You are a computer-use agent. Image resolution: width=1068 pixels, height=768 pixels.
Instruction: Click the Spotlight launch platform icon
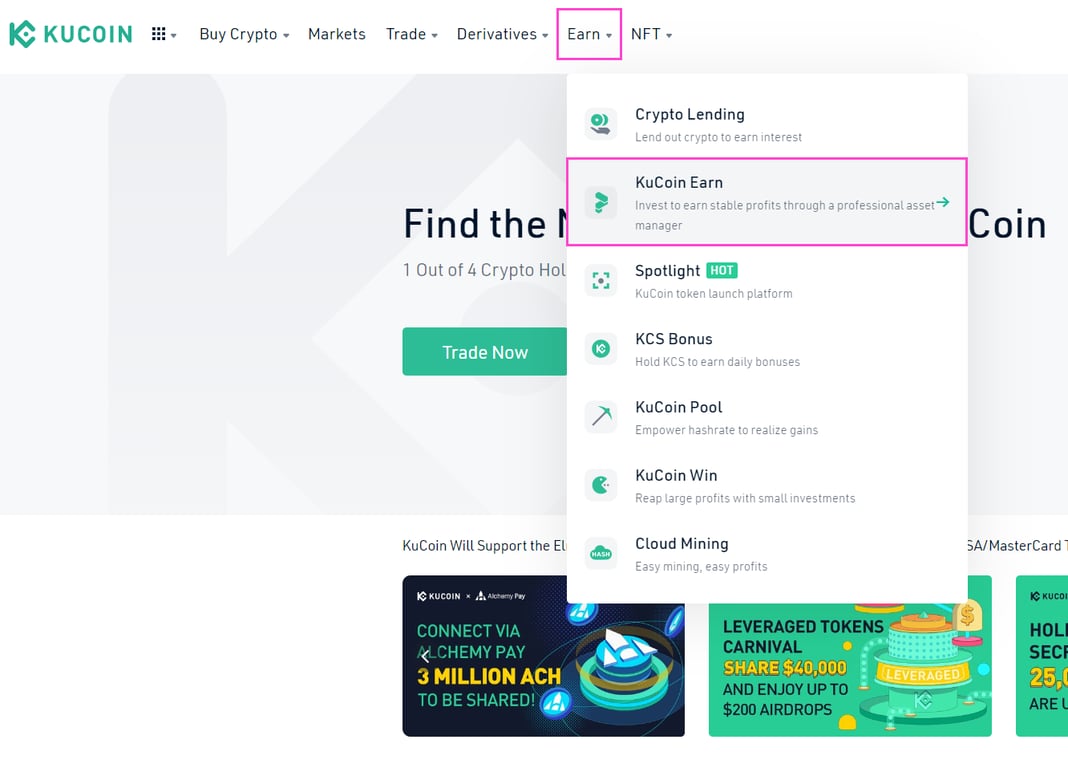click(601, 281)
